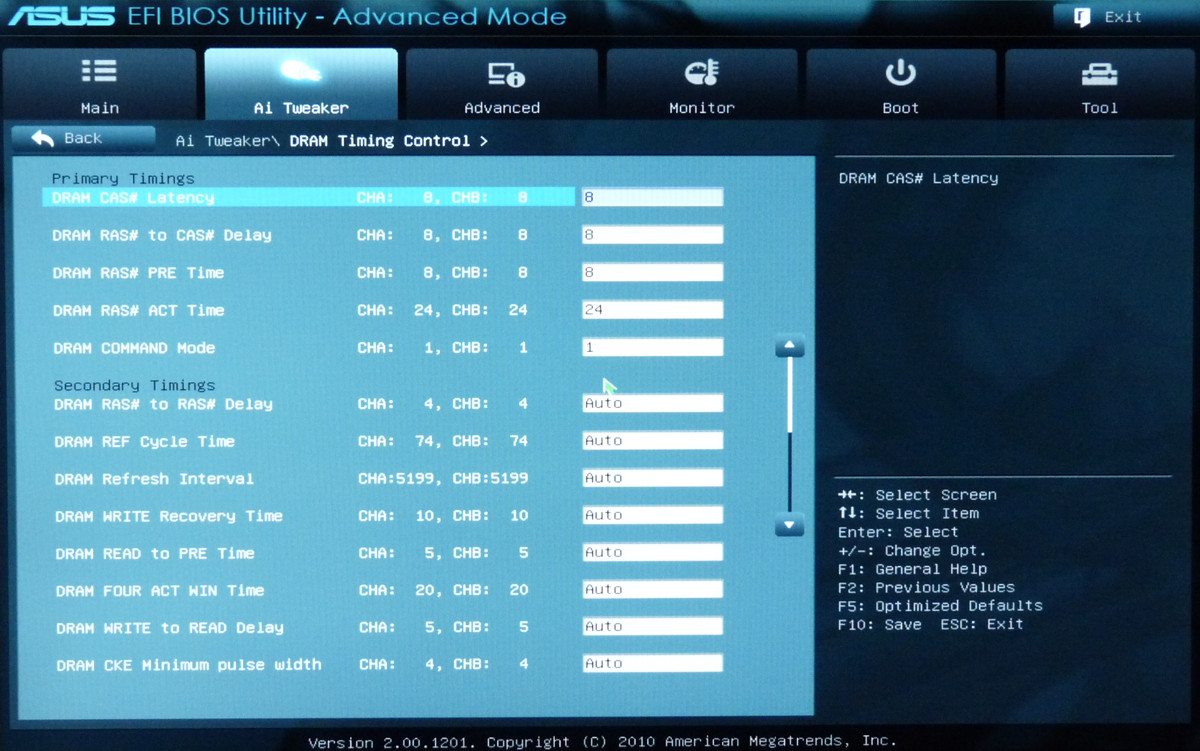Select the DRAM CAS# Latency row label
The width and height of the screenshot is (1200, 751).
133,198
